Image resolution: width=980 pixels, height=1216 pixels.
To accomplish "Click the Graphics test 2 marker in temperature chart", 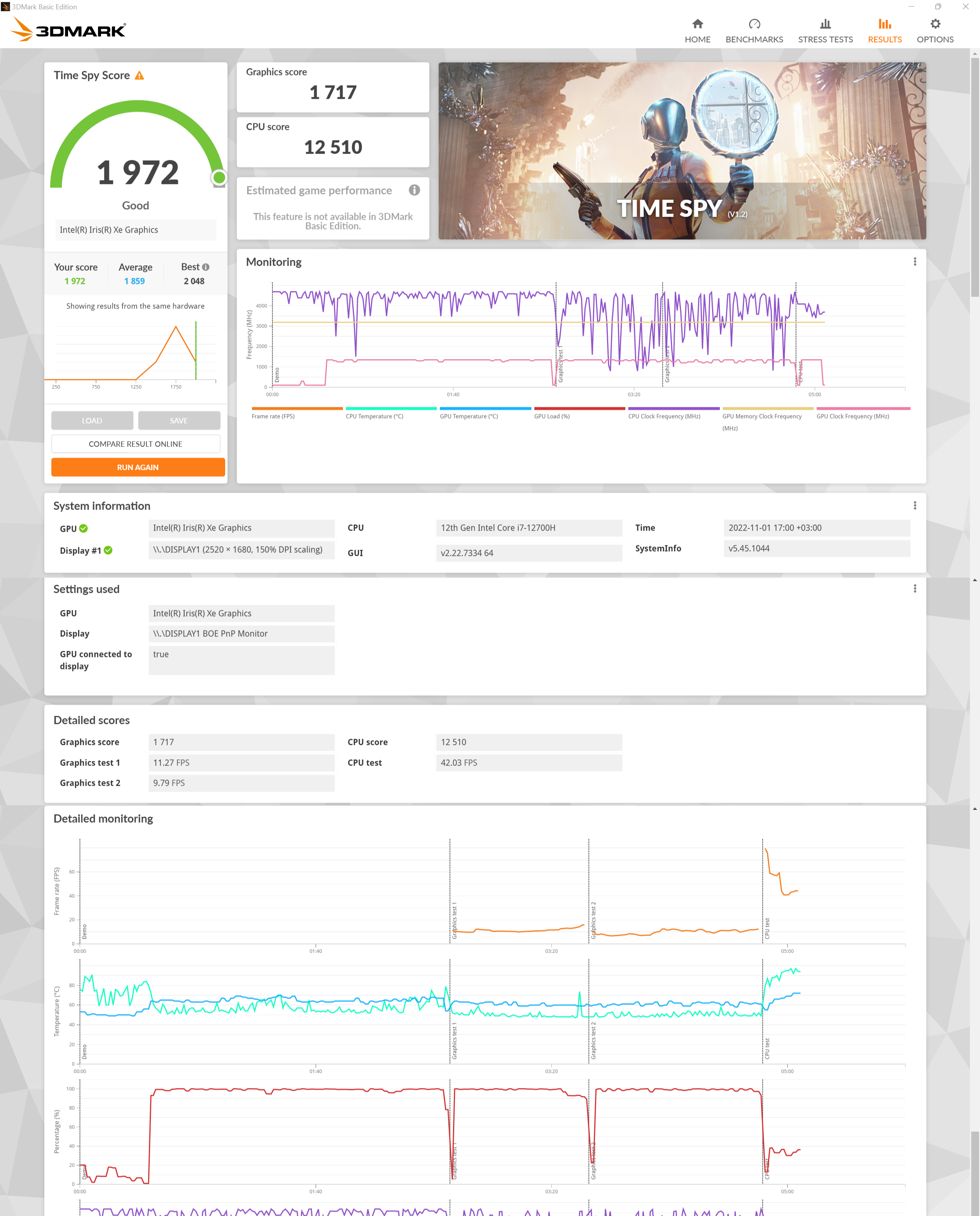I will [593, 1041].
